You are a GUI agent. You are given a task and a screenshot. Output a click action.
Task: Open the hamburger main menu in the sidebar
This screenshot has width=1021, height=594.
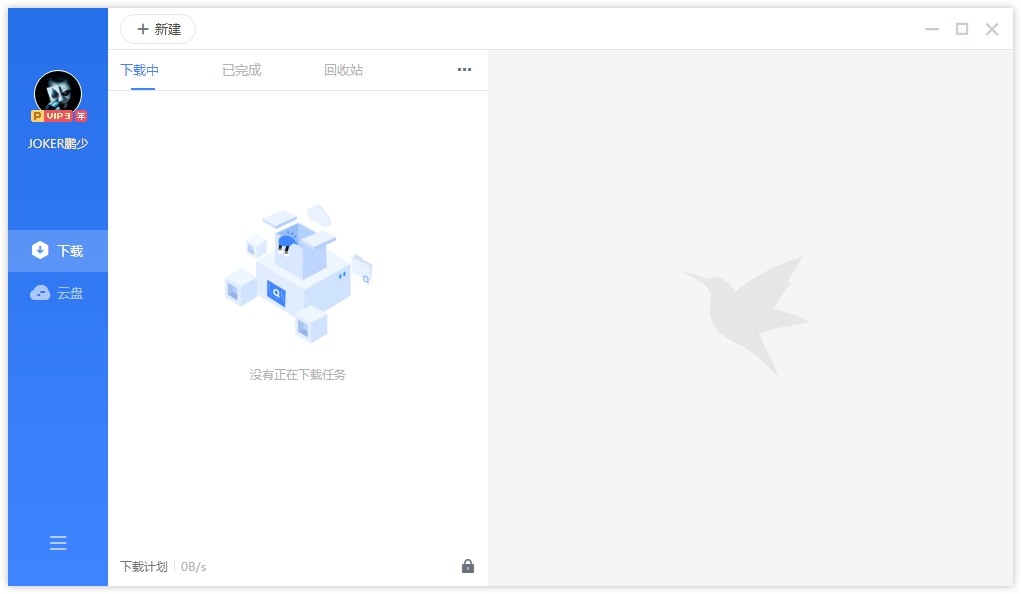58,543
